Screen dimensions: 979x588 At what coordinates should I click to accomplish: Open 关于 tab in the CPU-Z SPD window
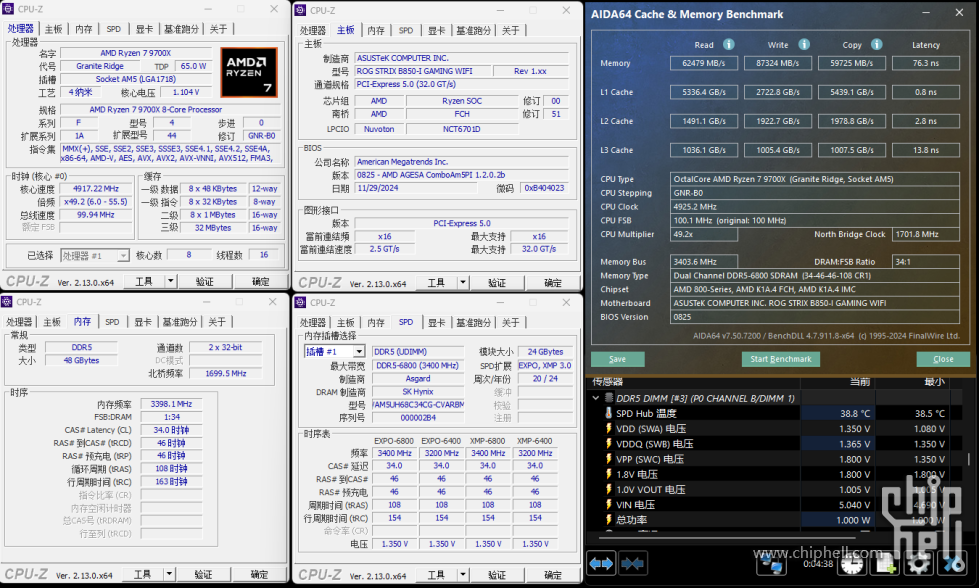511,323
